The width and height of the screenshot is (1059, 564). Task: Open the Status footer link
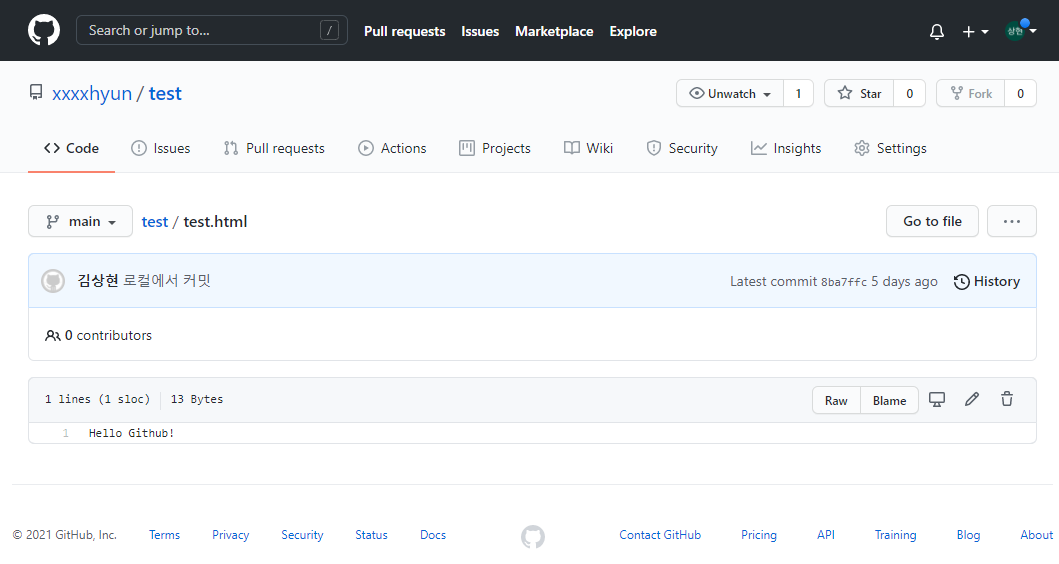(x=371, y=535)
